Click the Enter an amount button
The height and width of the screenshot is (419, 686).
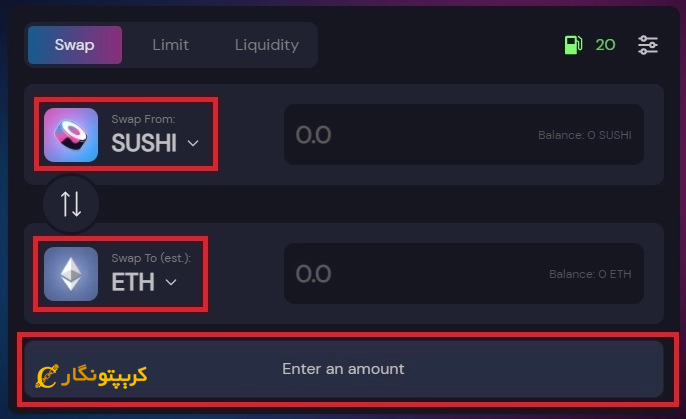[343, 369]
